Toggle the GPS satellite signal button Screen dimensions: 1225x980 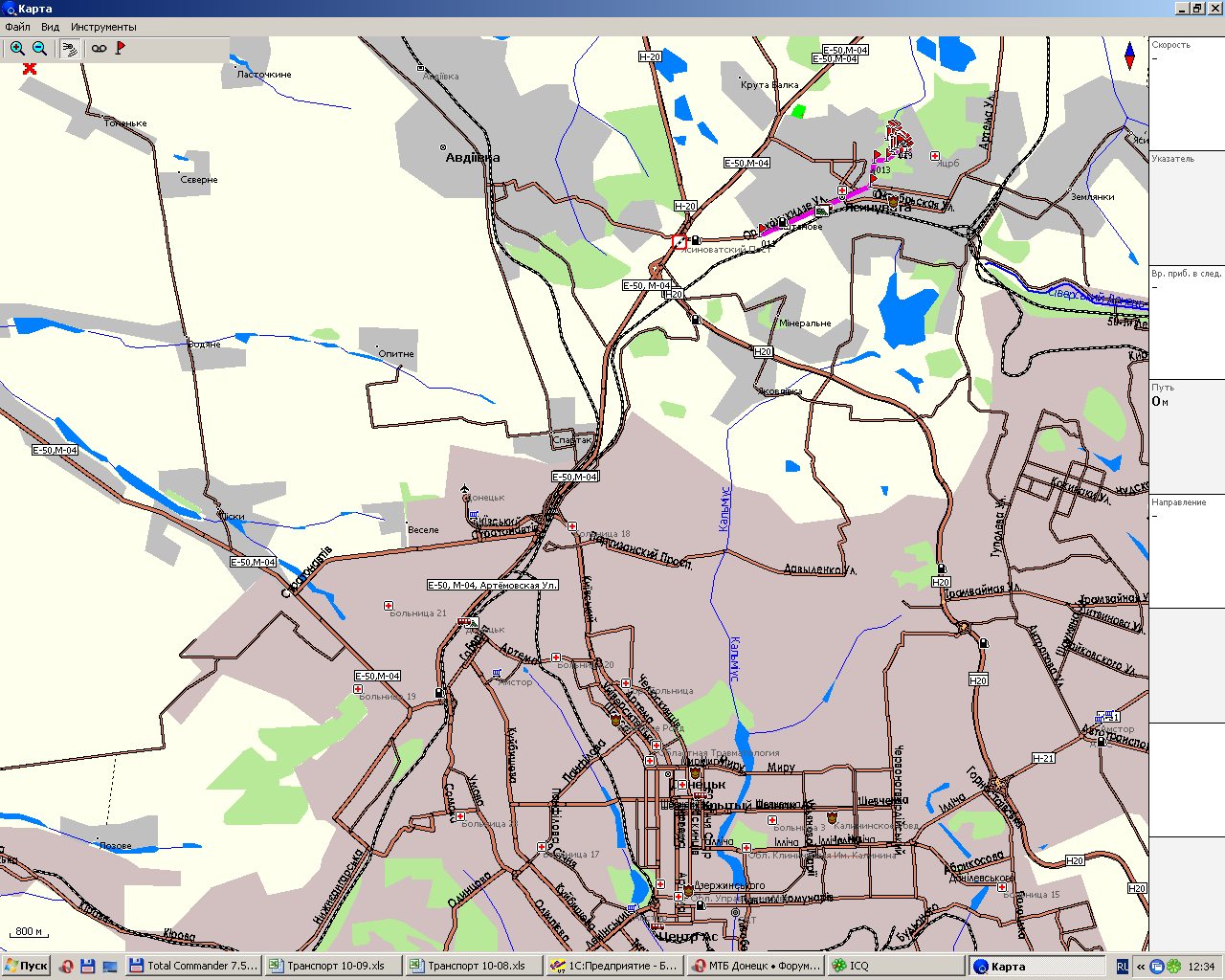pyautogui.click(x=70, y=49)
